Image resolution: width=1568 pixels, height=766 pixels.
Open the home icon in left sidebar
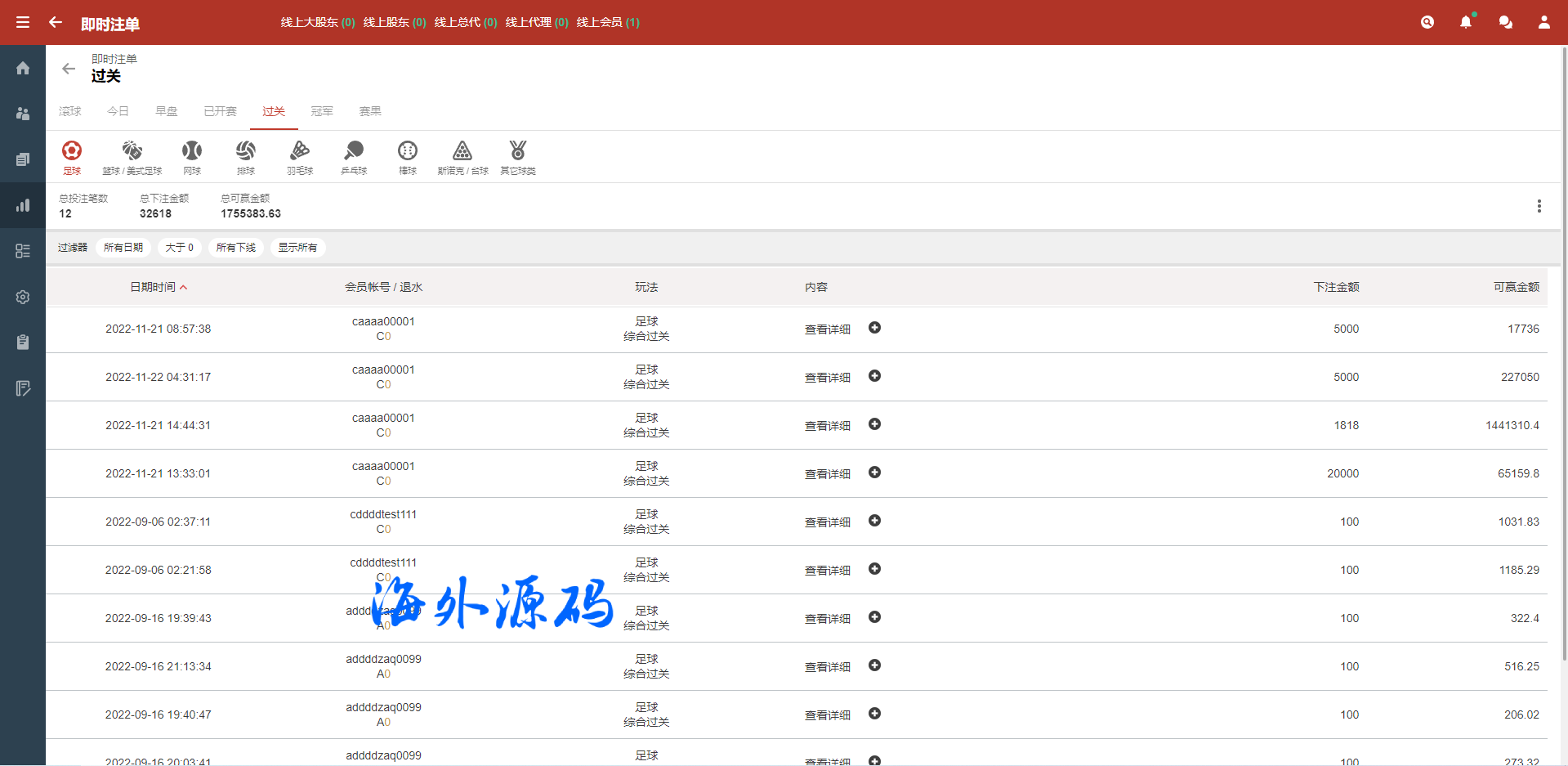click(x=23, y=68)
